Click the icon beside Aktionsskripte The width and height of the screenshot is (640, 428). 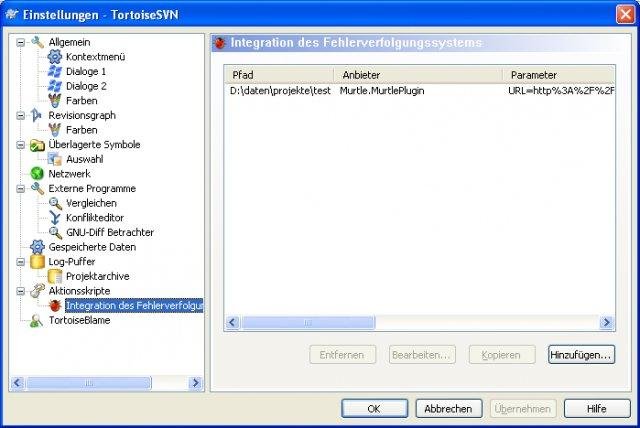pyautogui.click(x=37, y=291)
